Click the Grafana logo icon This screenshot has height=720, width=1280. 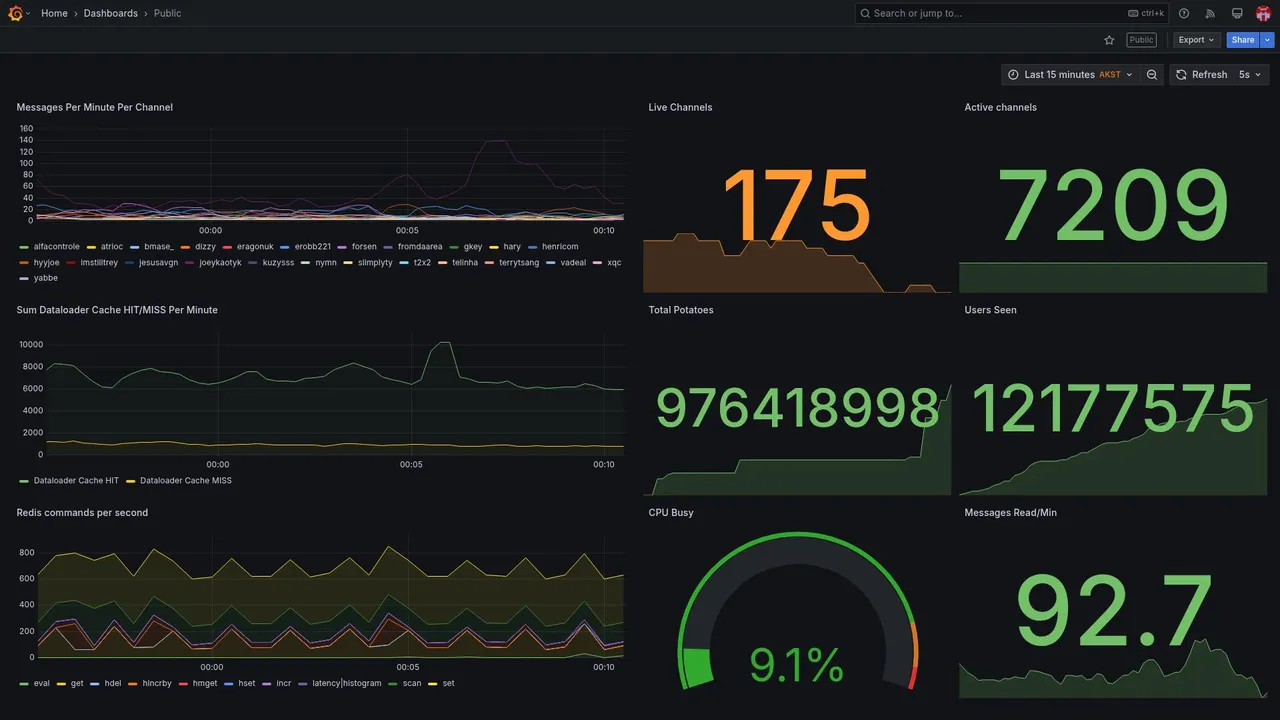[15, 13]
